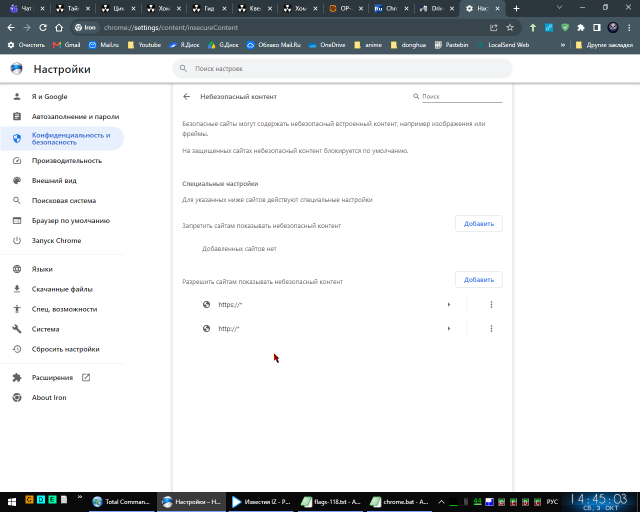Expand site details for https://*
This screenshot has width=640, height=512.
[x=449, y=305]
